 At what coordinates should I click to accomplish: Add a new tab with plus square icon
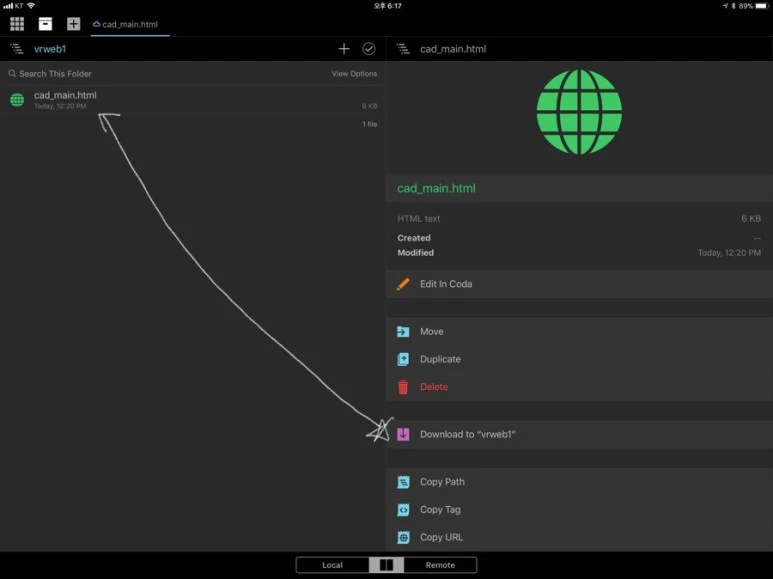coord(73,24)
